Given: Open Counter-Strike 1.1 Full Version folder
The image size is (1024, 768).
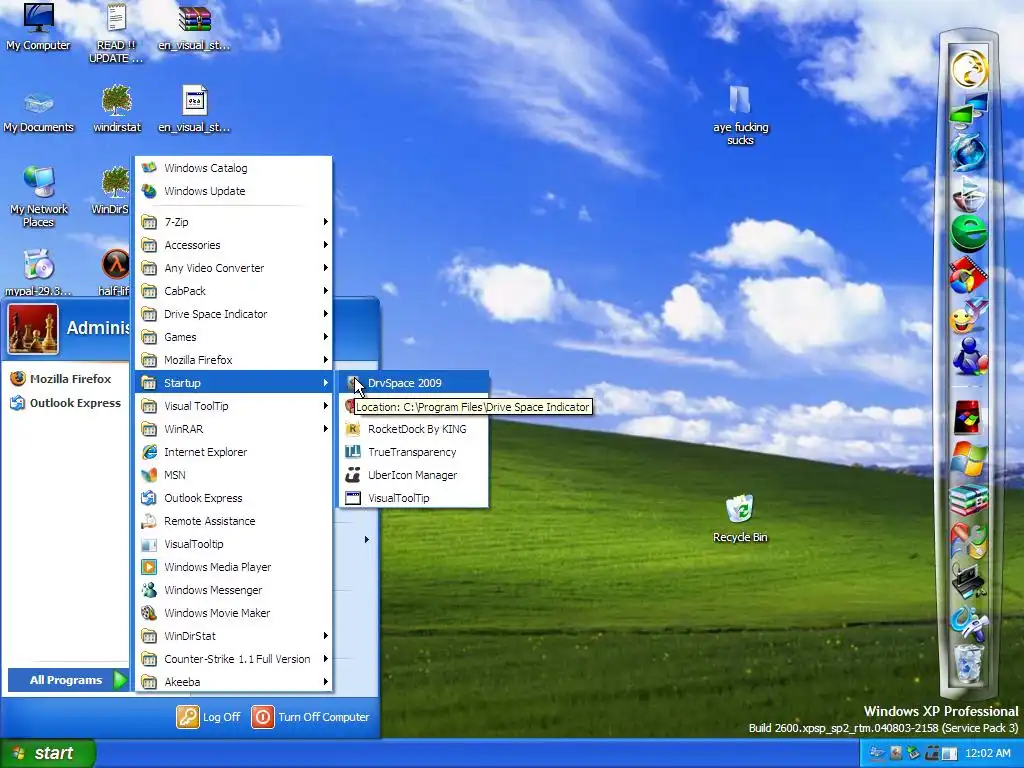Looking at the screenshot, I should point(234,658).
